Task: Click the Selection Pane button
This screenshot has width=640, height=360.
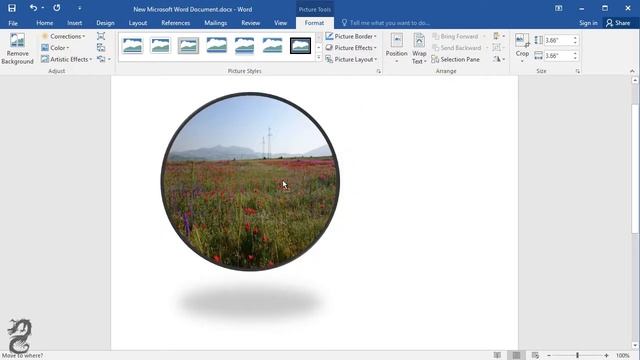Action: [x=456, y=59]
